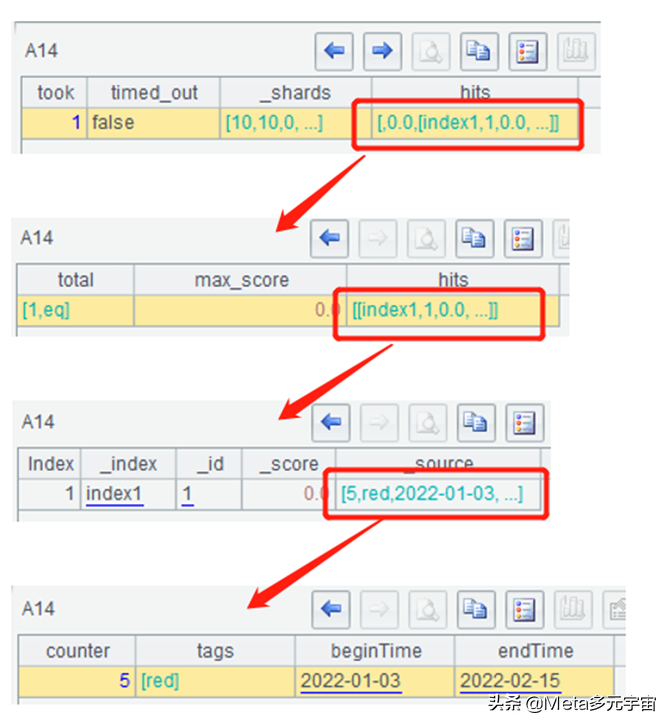Click the list properties icon in the counter/tags panel
The width and height of the screenshot is (672, 727).
[x=525, y=610]
